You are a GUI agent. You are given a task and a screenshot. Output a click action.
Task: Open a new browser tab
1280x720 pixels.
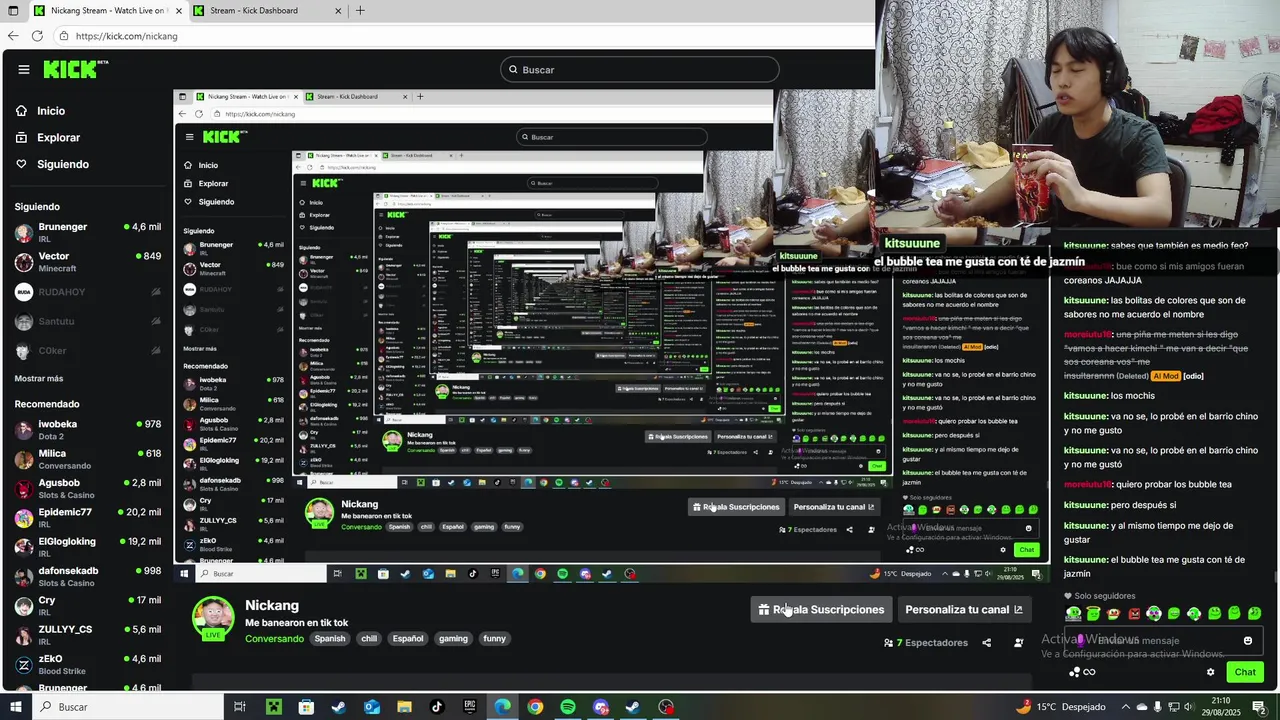point(360,10)
